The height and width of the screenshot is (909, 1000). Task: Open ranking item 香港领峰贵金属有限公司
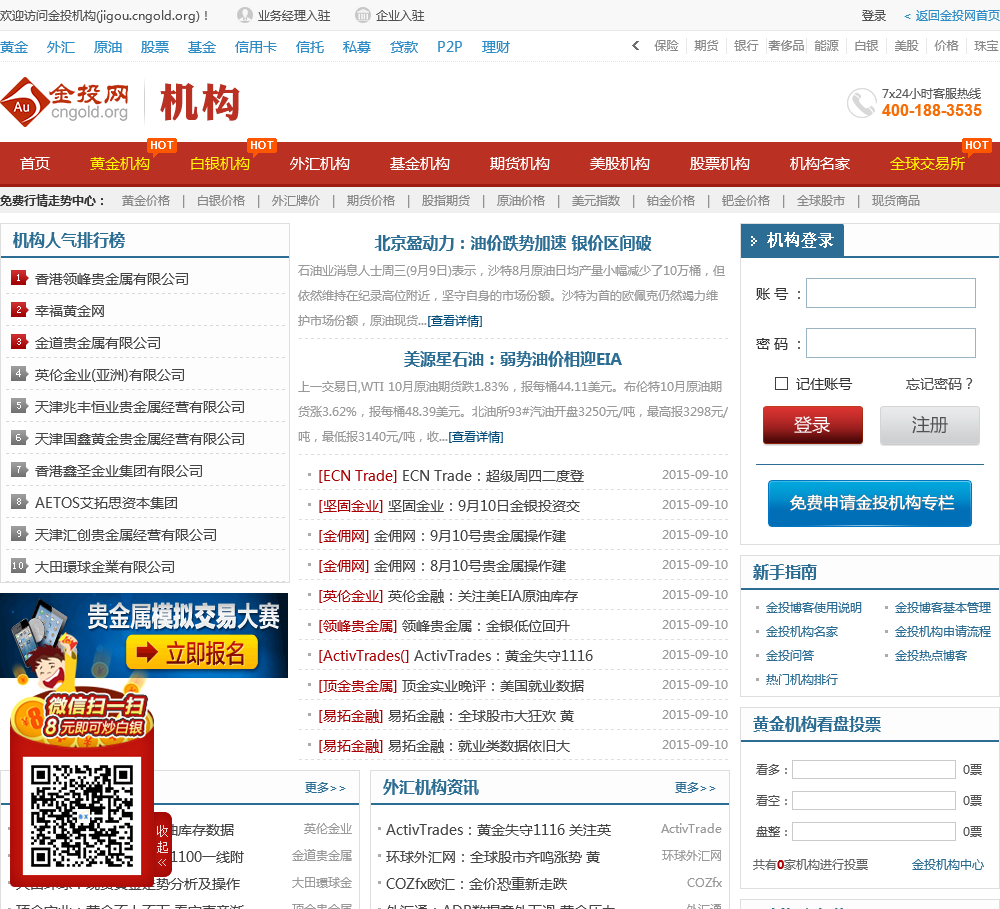pos(112,279)
